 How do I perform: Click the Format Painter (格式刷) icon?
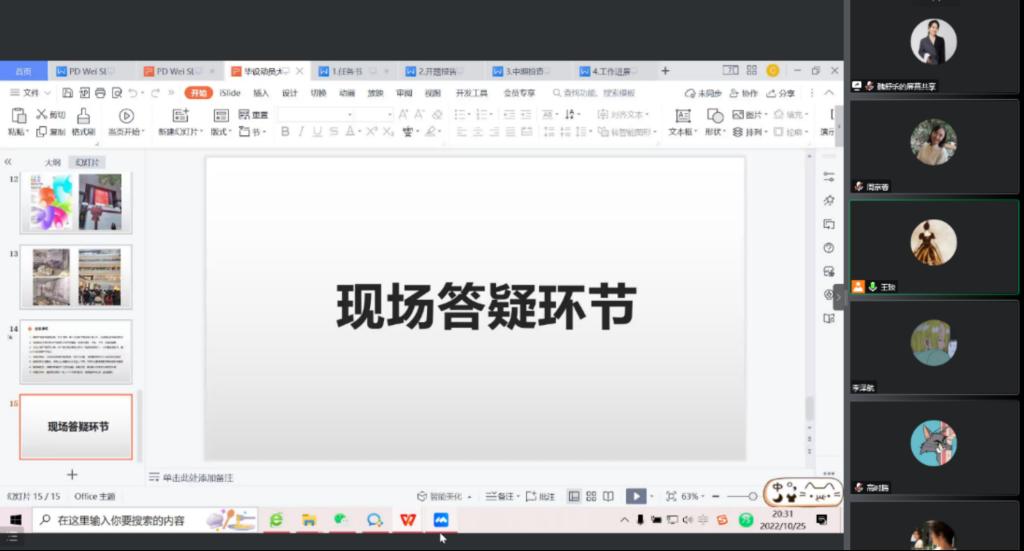pyautogui.click(x=83, y=116)
